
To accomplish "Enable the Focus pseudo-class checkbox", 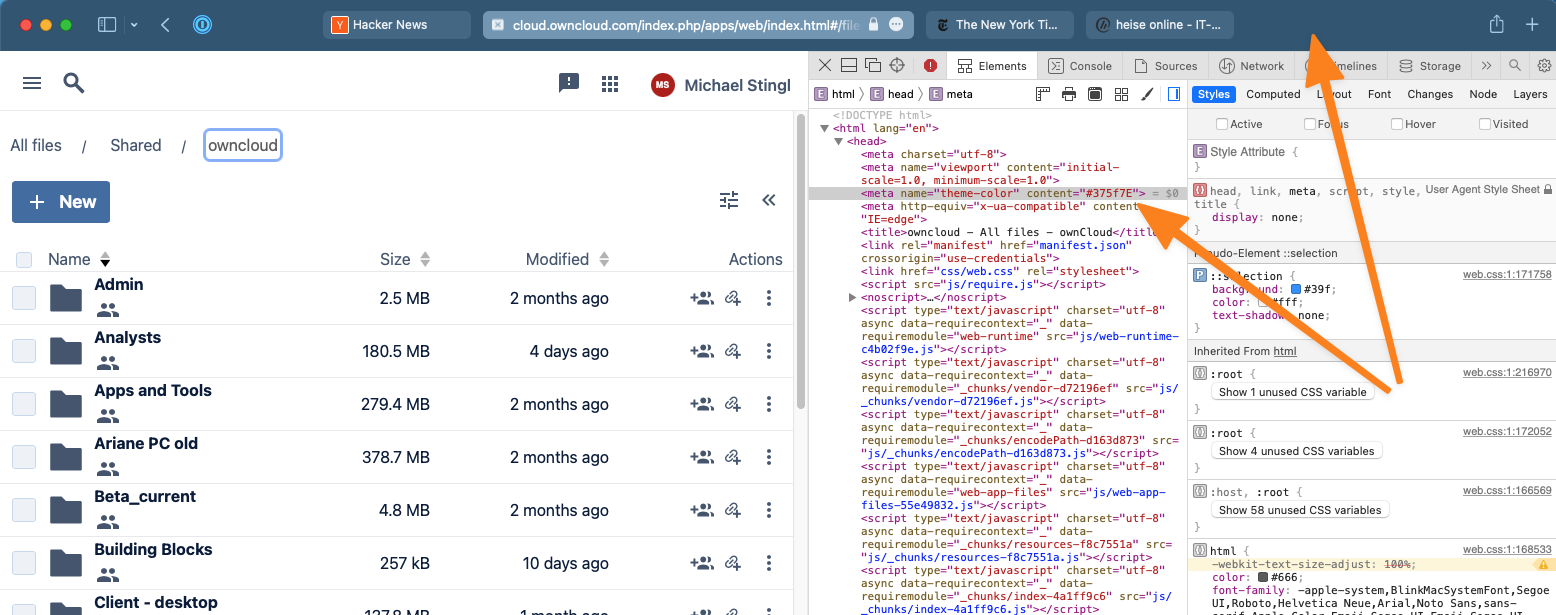I will pyautogui.click(x=1310, y=124).
